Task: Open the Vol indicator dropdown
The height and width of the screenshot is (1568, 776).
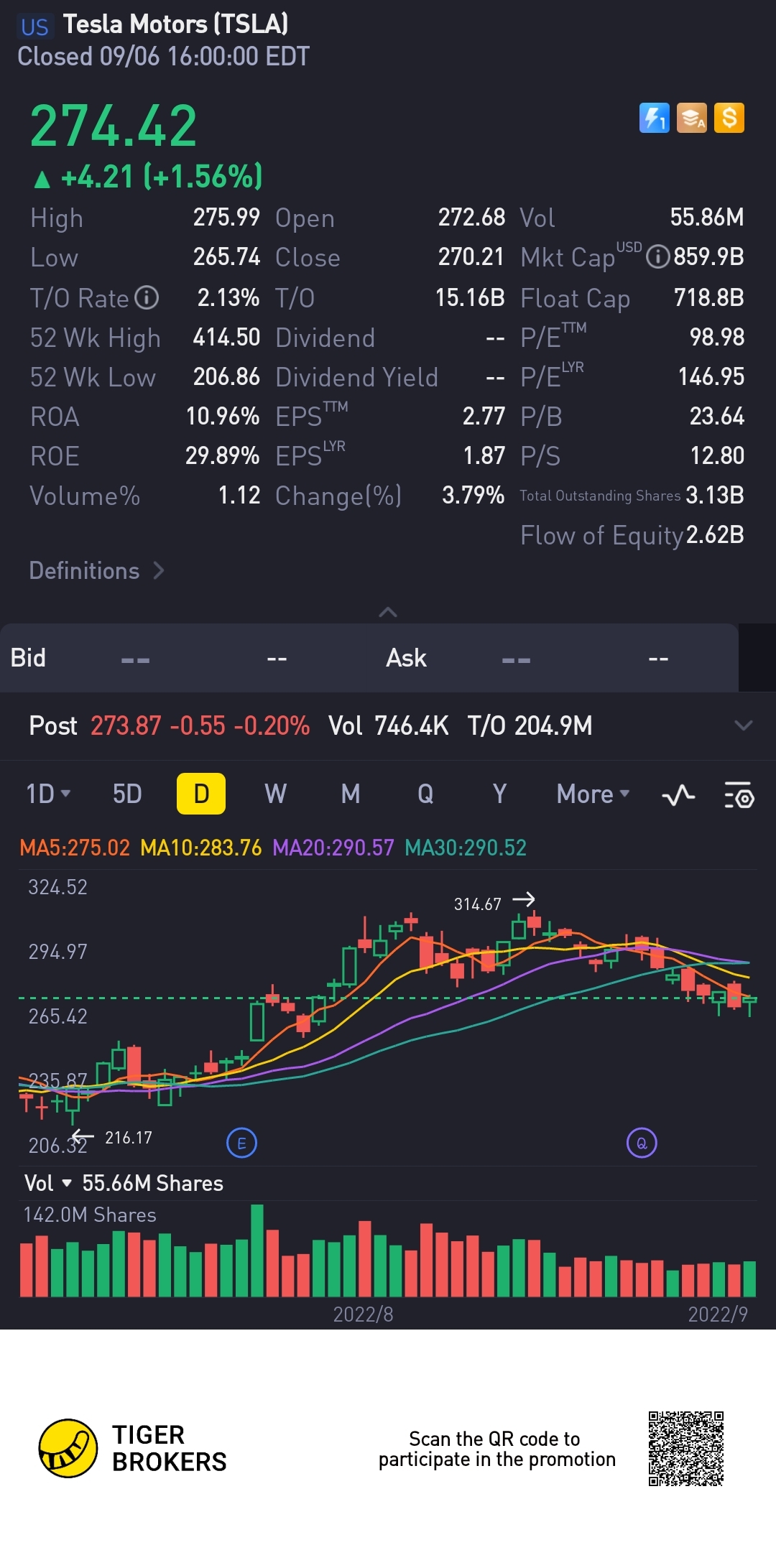Action: (x=48, y=1183)
